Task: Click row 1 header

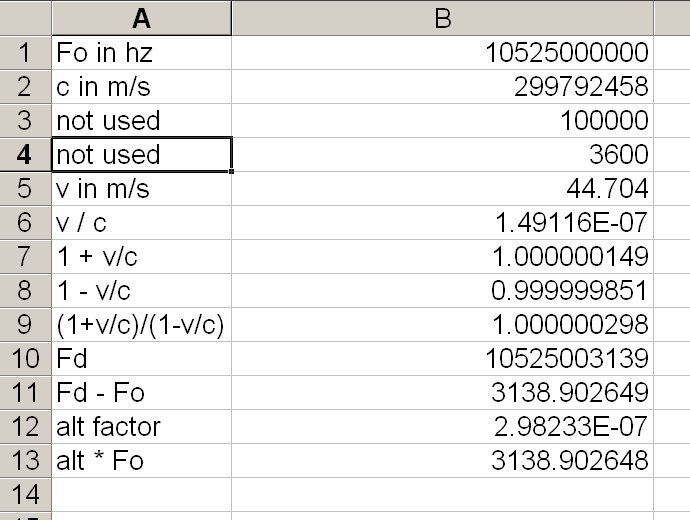Action: point(25,53)
